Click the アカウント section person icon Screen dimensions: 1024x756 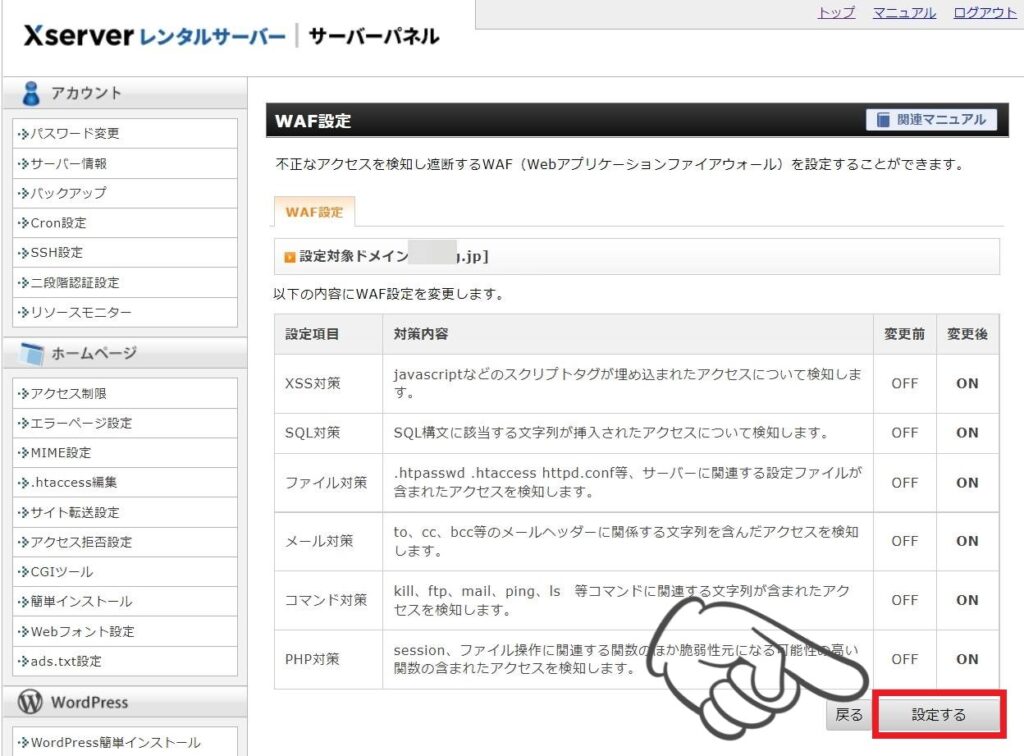[x=31, y=93]
